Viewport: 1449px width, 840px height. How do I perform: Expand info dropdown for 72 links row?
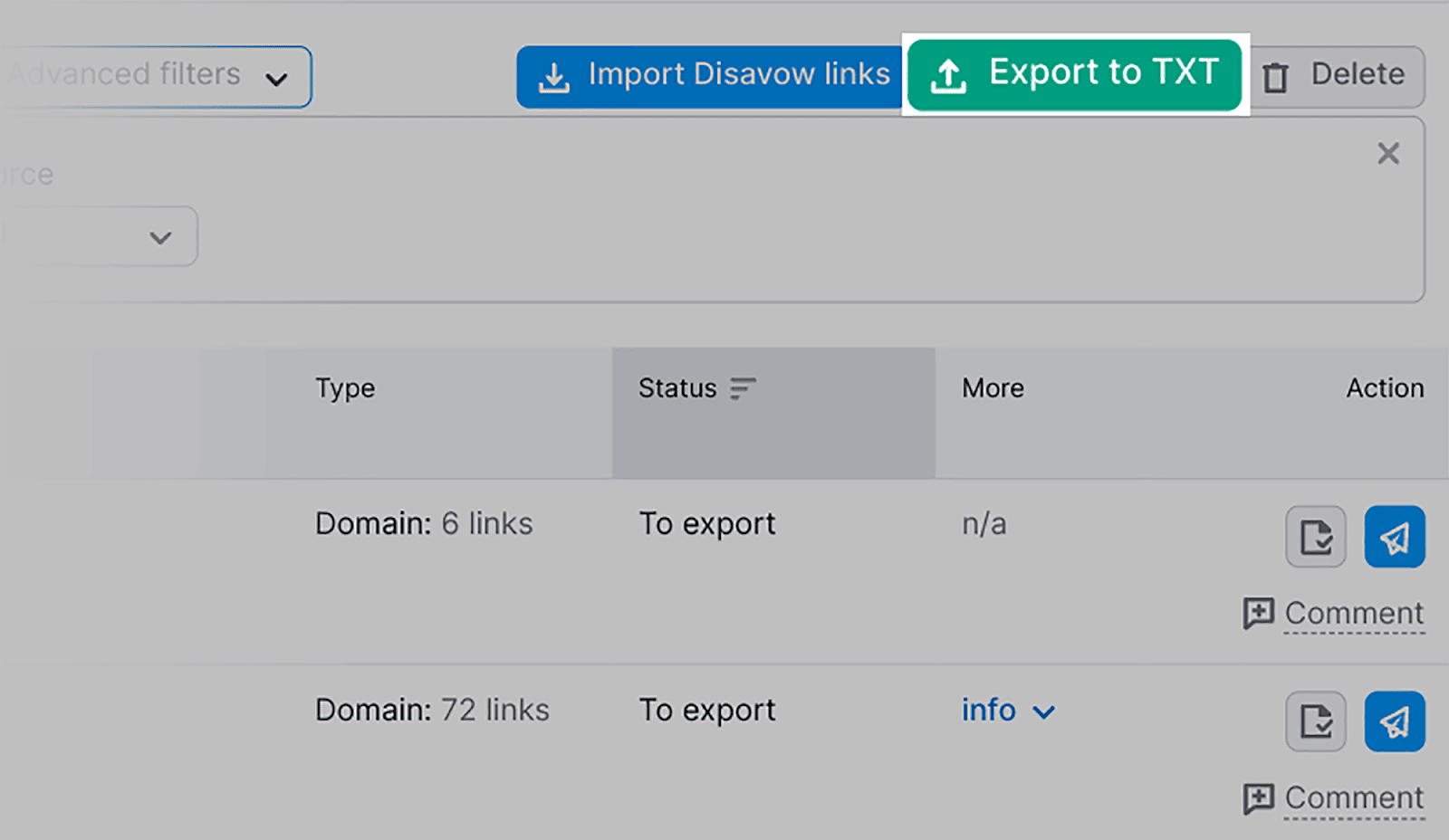coord(1007,711)
